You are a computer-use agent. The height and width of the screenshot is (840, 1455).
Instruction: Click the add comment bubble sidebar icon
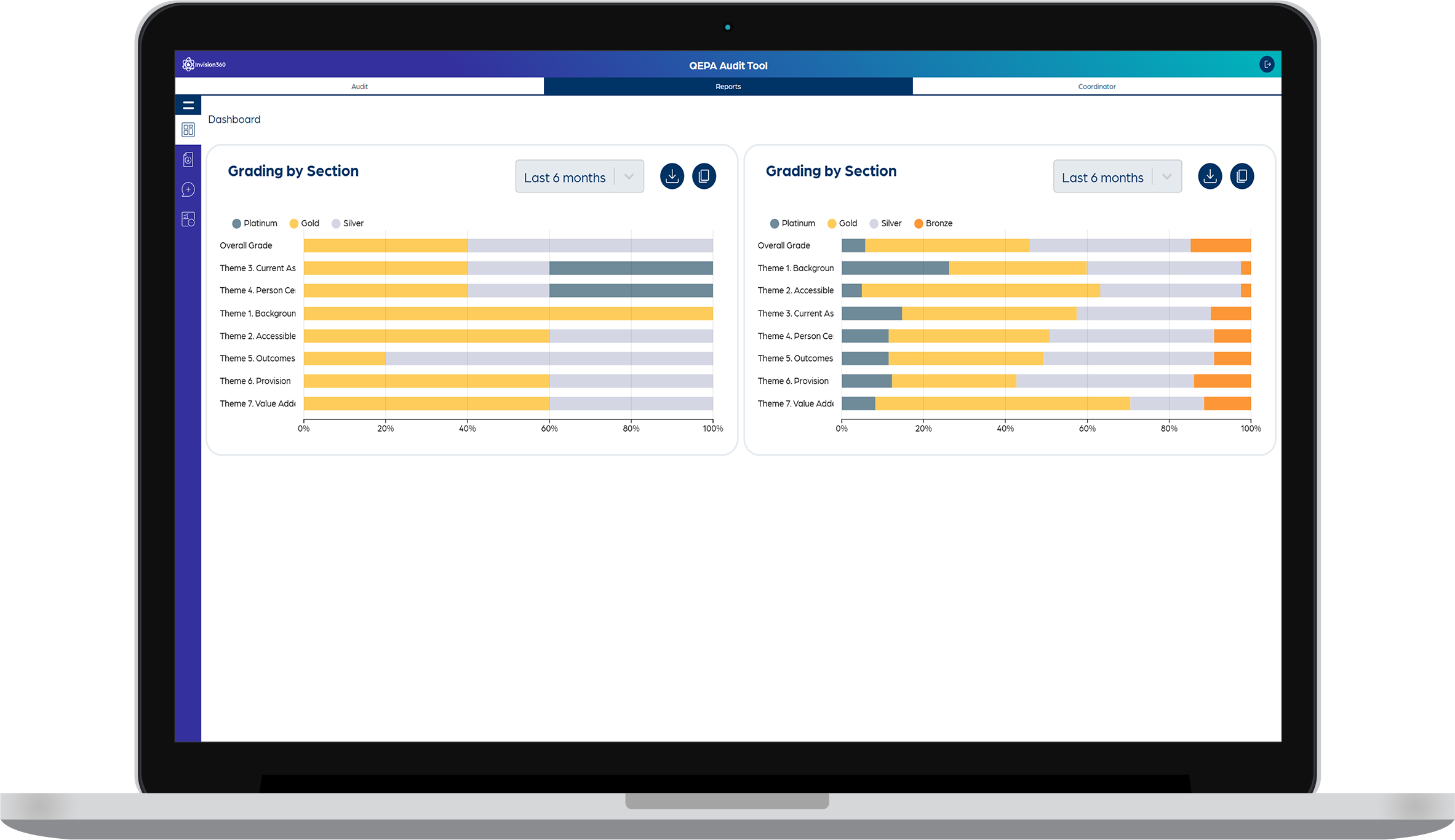click(x=188, y=189)
